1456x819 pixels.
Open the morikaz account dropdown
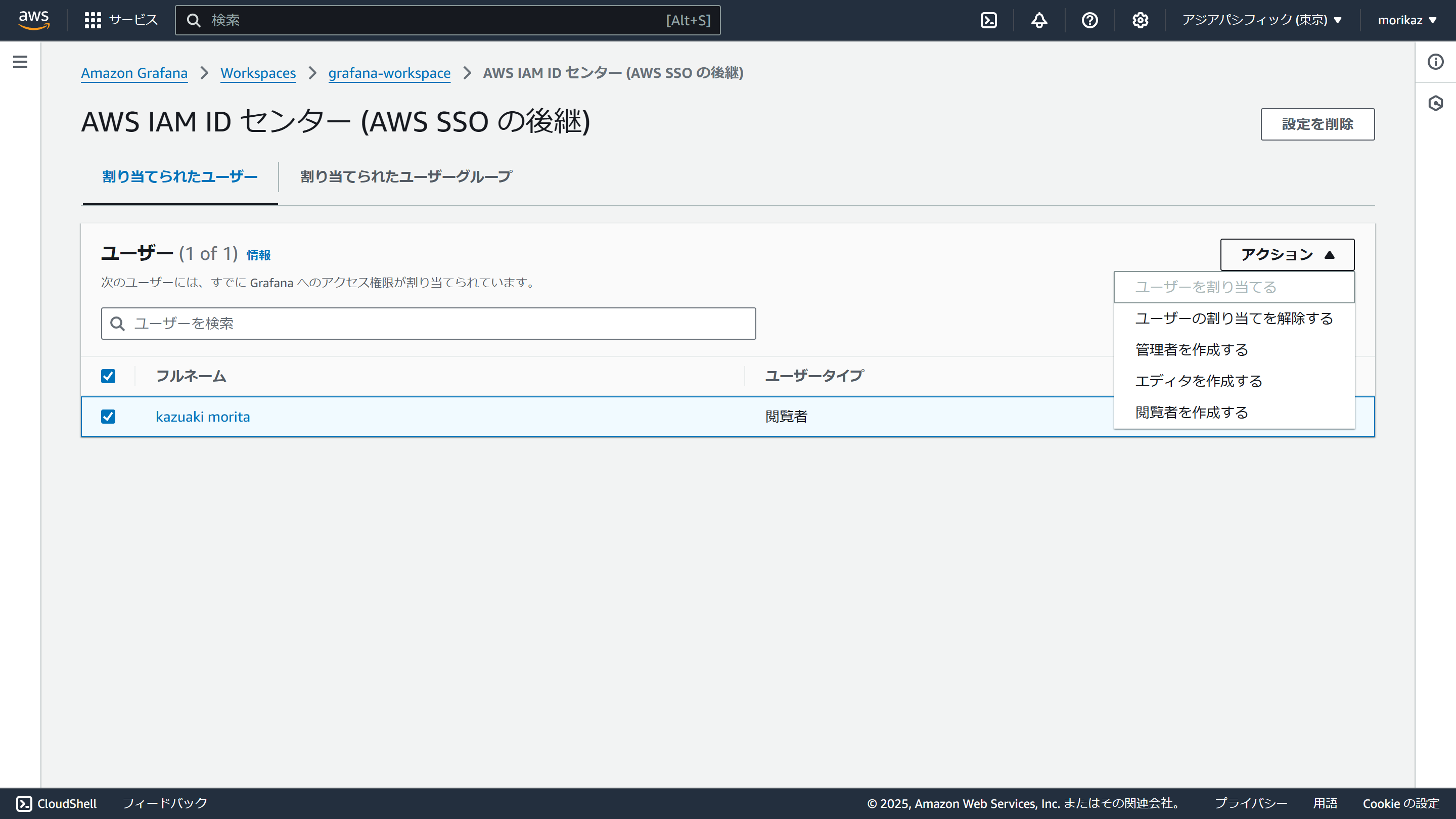pyautogui.click(x=1407, y=20)
